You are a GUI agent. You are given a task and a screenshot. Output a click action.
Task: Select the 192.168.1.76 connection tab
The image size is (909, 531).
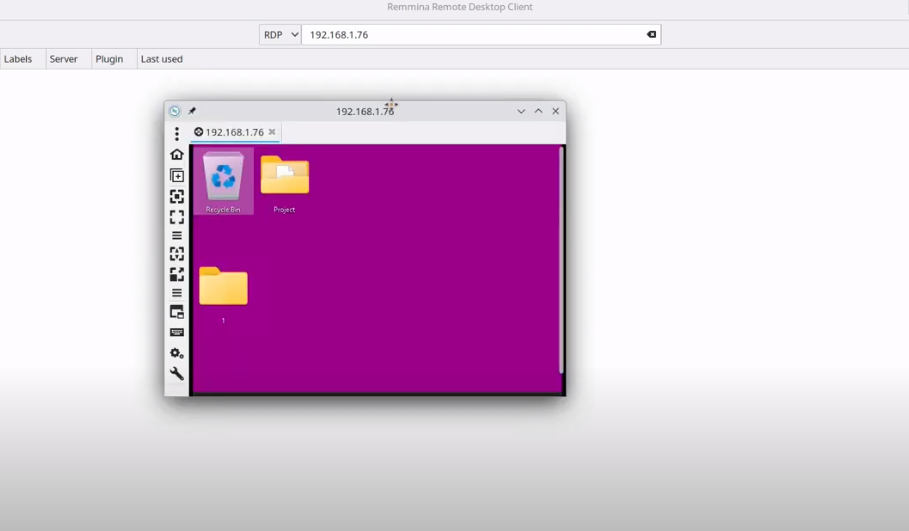[233, 132]
